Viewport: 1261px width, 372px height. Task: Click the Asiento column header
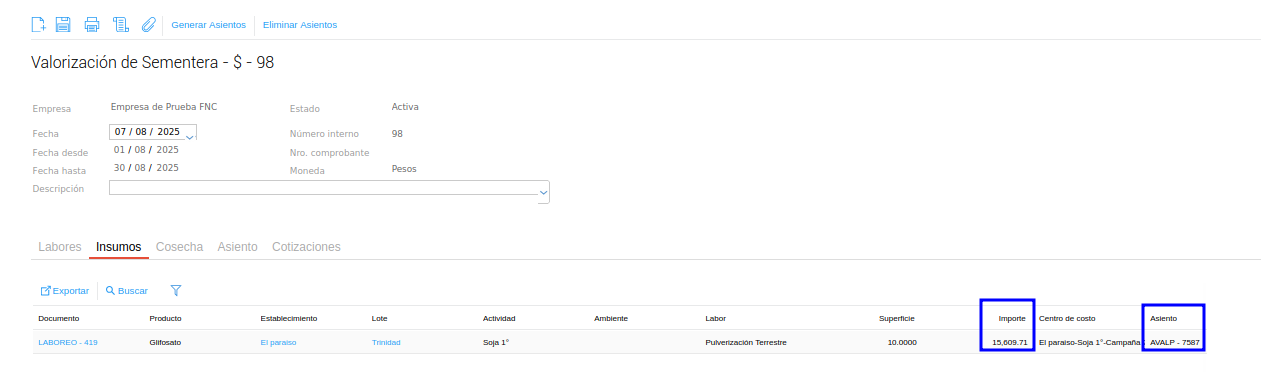[x=1164, y=319]
